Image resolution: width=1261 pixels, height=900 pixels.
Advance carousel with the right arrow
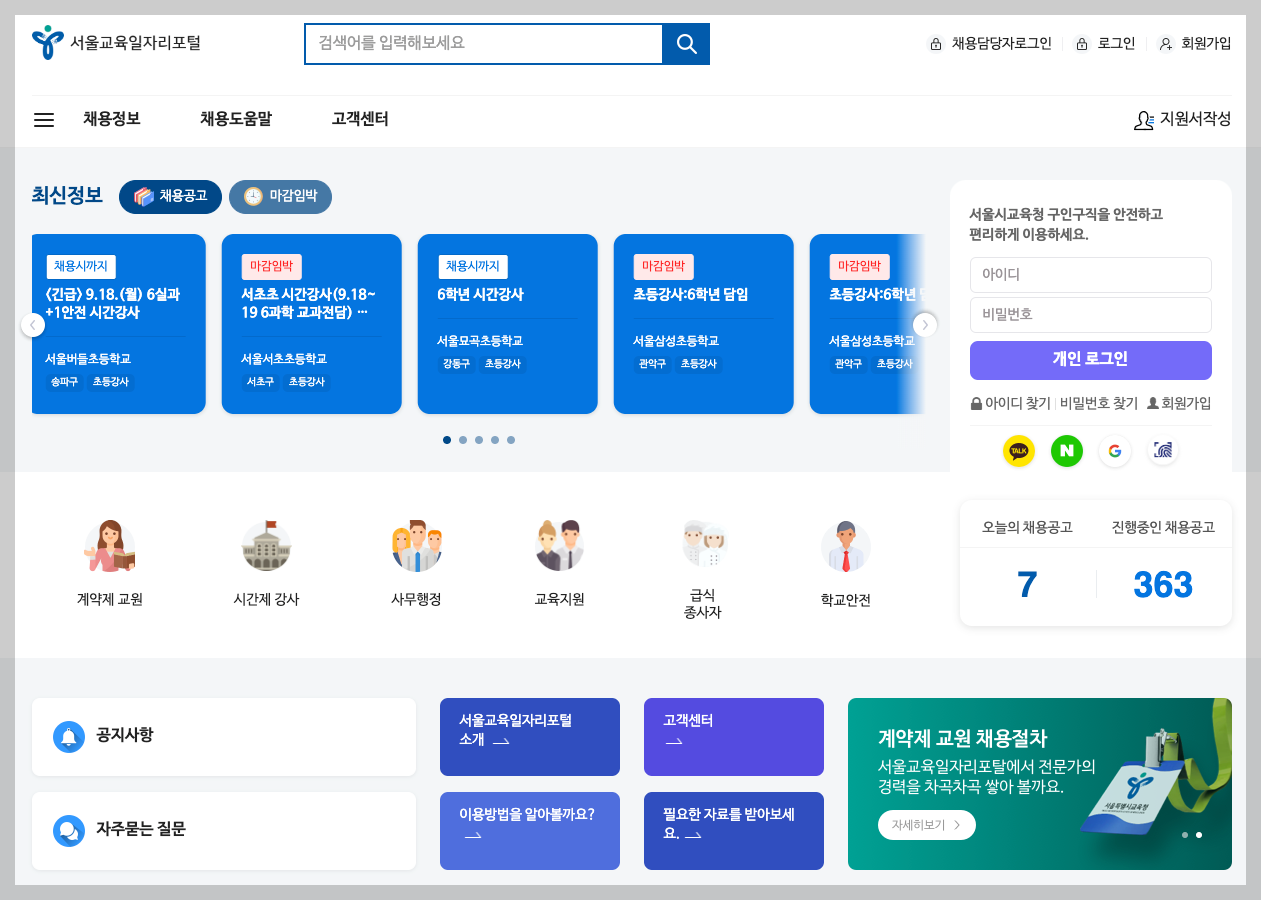(924, 324)
